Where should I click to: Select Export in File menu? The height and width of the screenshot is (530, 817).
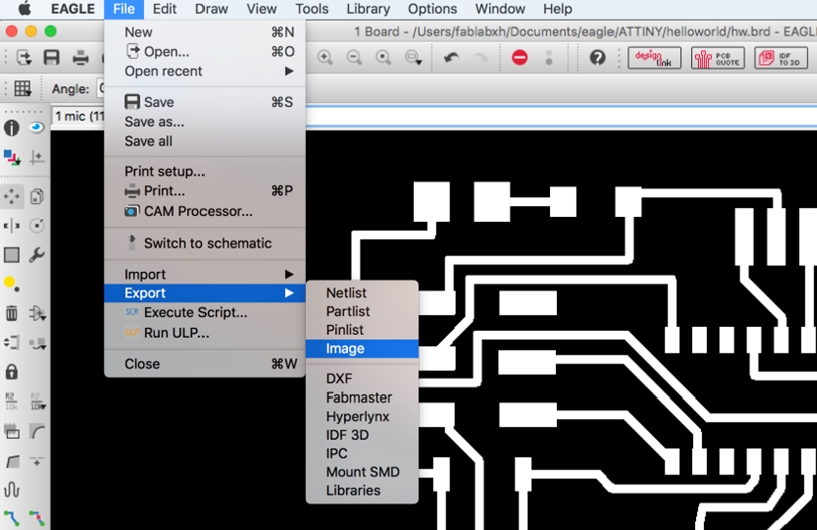205,293
